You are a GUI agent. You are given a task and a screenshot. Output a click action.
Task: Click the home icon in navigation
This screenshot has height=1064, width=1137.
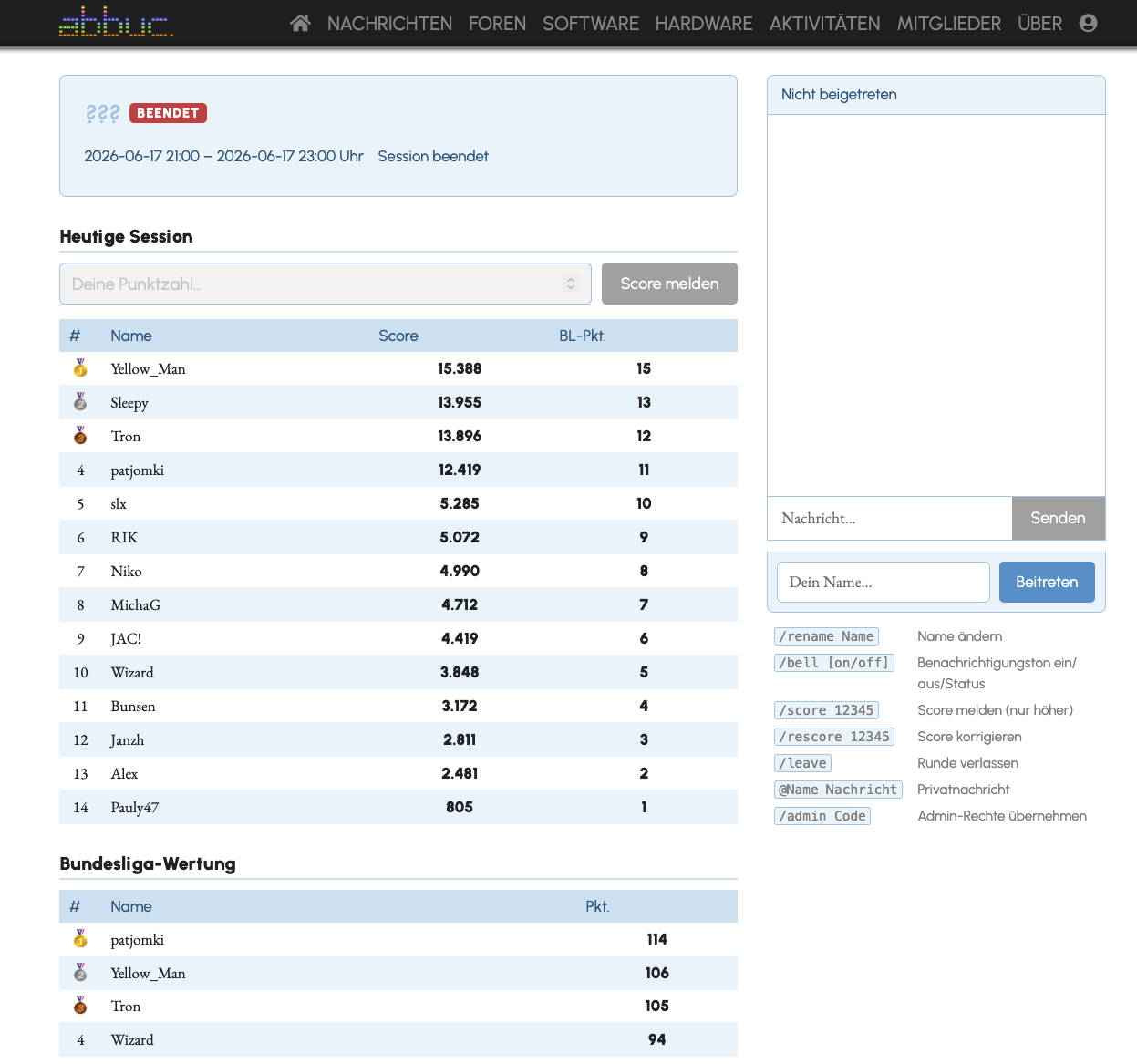[x=300, y=23]
